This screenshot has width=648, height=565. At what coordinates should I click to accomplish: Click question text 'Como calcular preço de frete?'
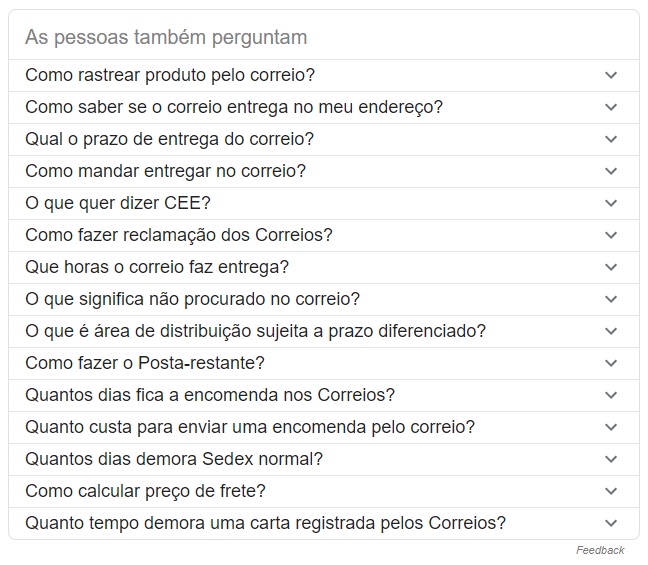coord(145,491)
